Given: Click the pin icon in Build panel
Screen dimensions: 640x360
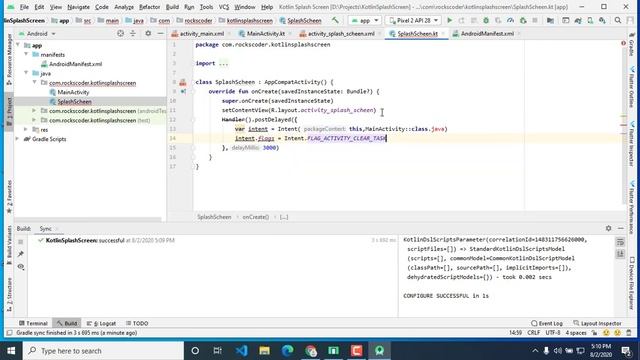Looking at the screenshot, I should 21,254.
